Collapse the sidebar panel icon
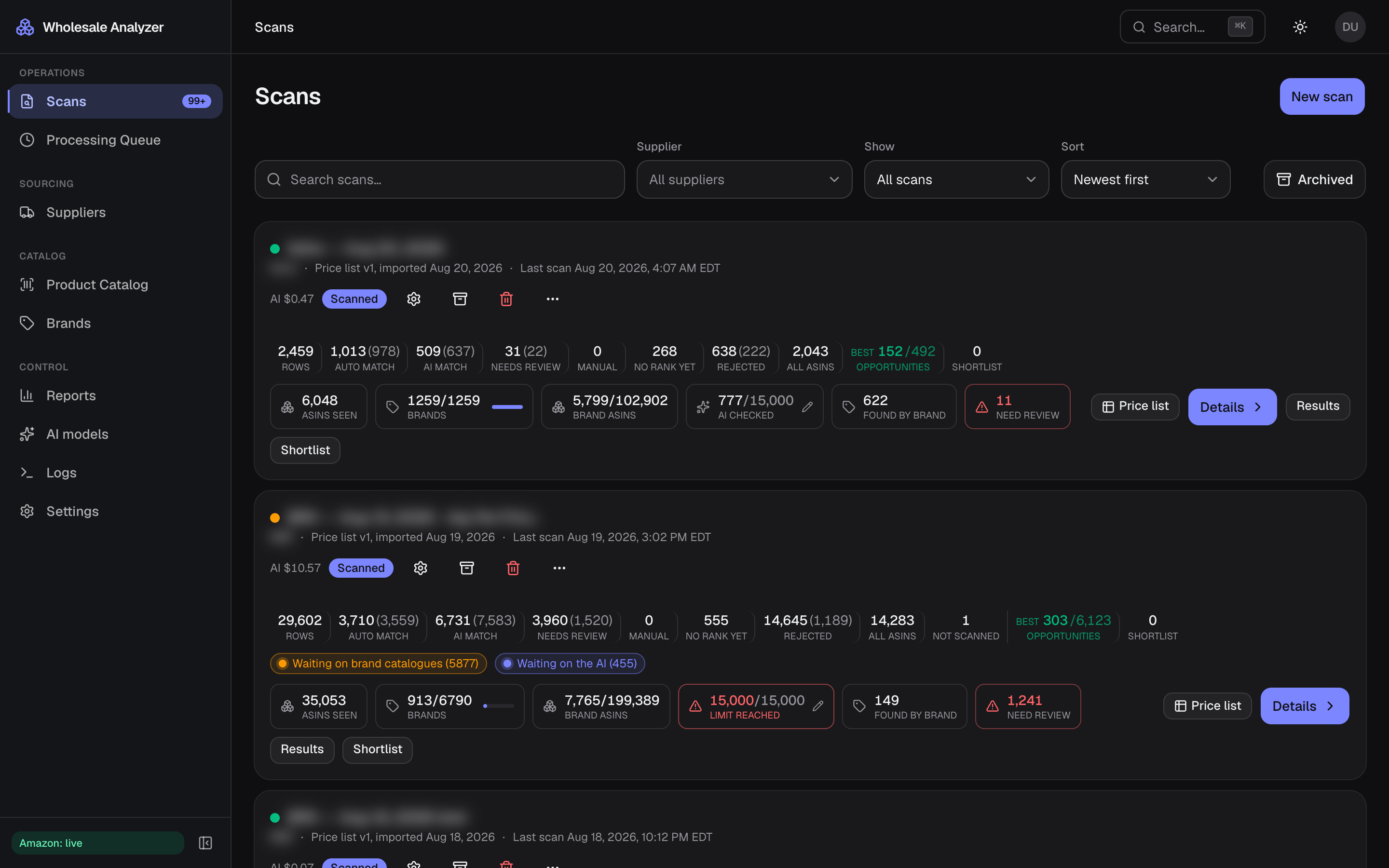This screenshot has height=868, width=1389. (205, 843)
